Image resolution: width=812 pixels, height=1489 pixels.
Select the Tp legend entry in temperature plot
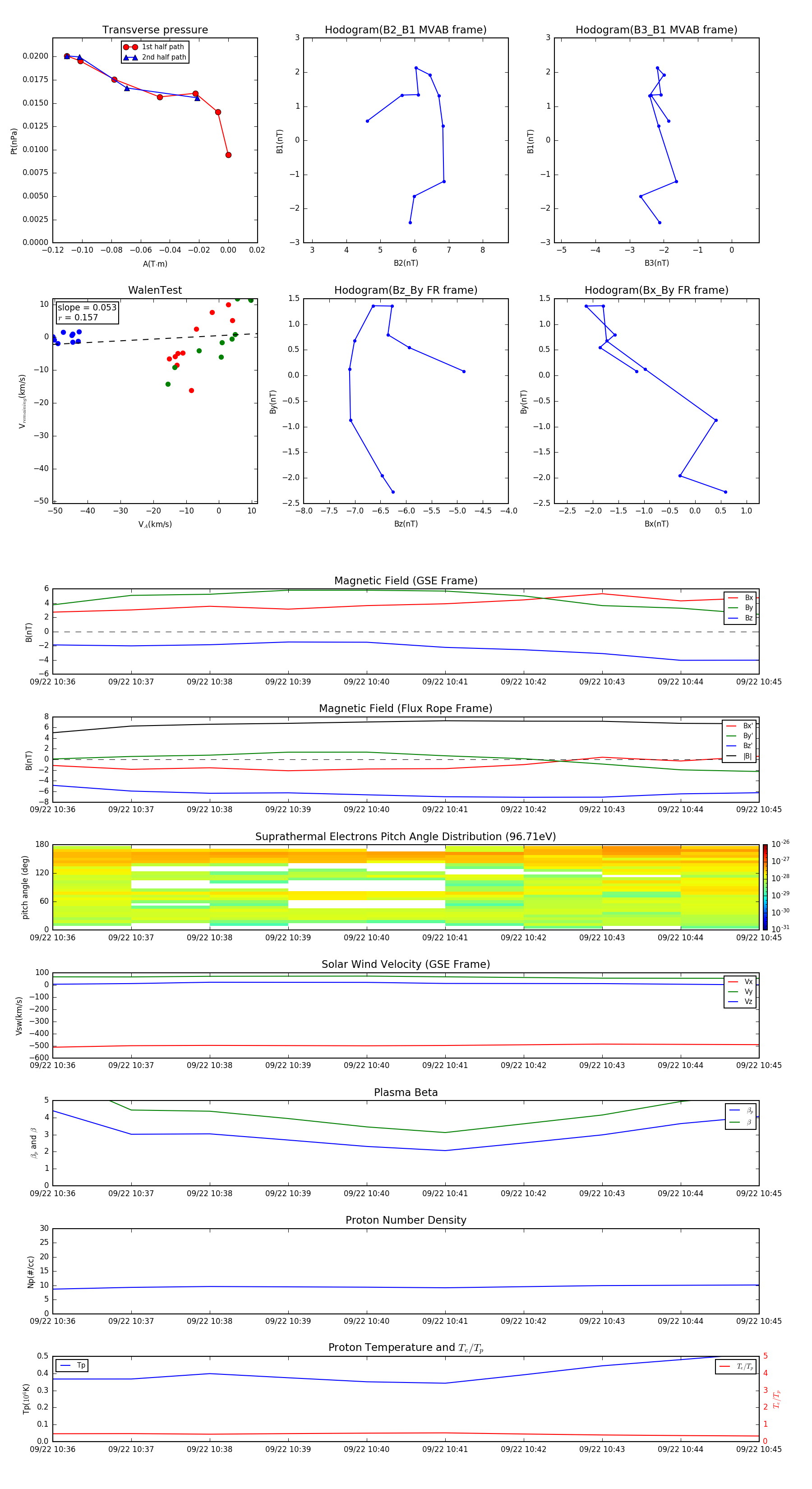click(72, 1365)
